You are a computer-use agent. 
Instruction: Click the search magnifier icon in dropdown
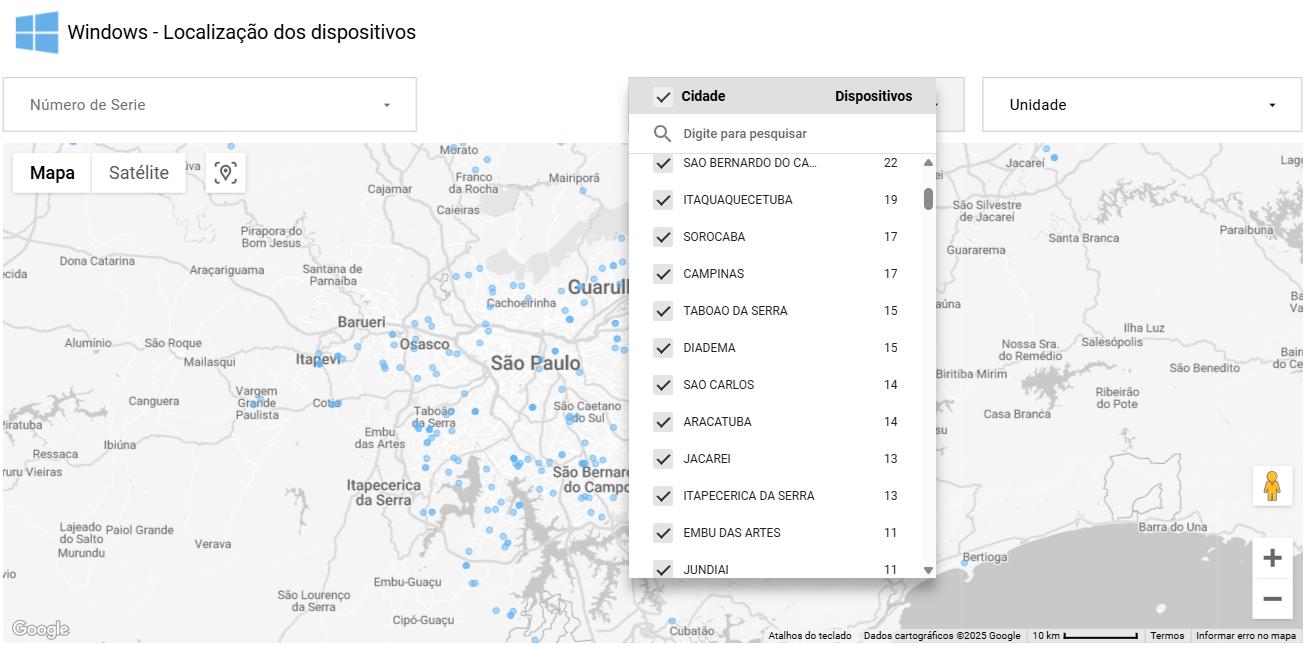coord(662,134)
